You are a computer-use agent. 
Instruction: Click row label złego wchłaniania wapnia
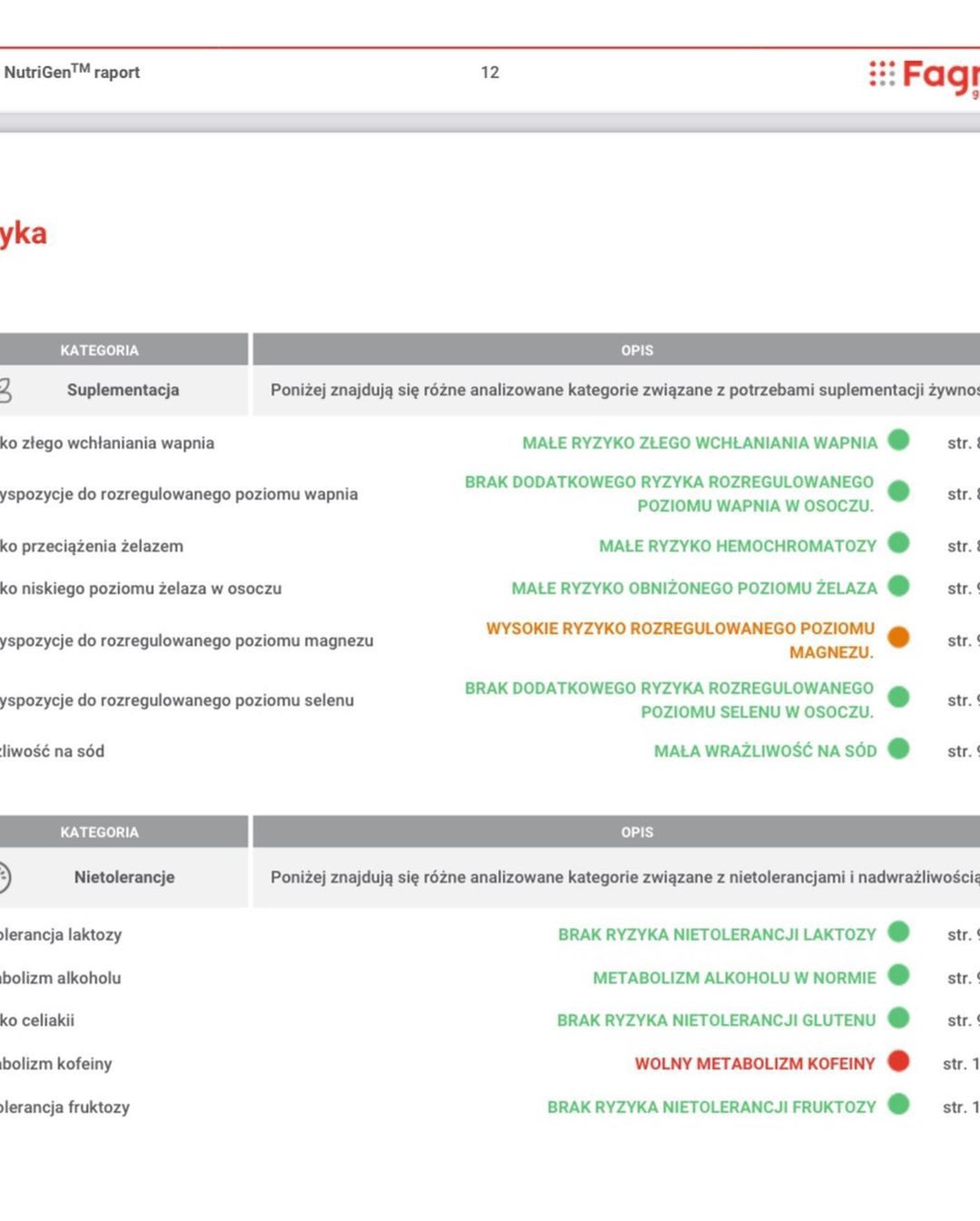click(107, 443)
